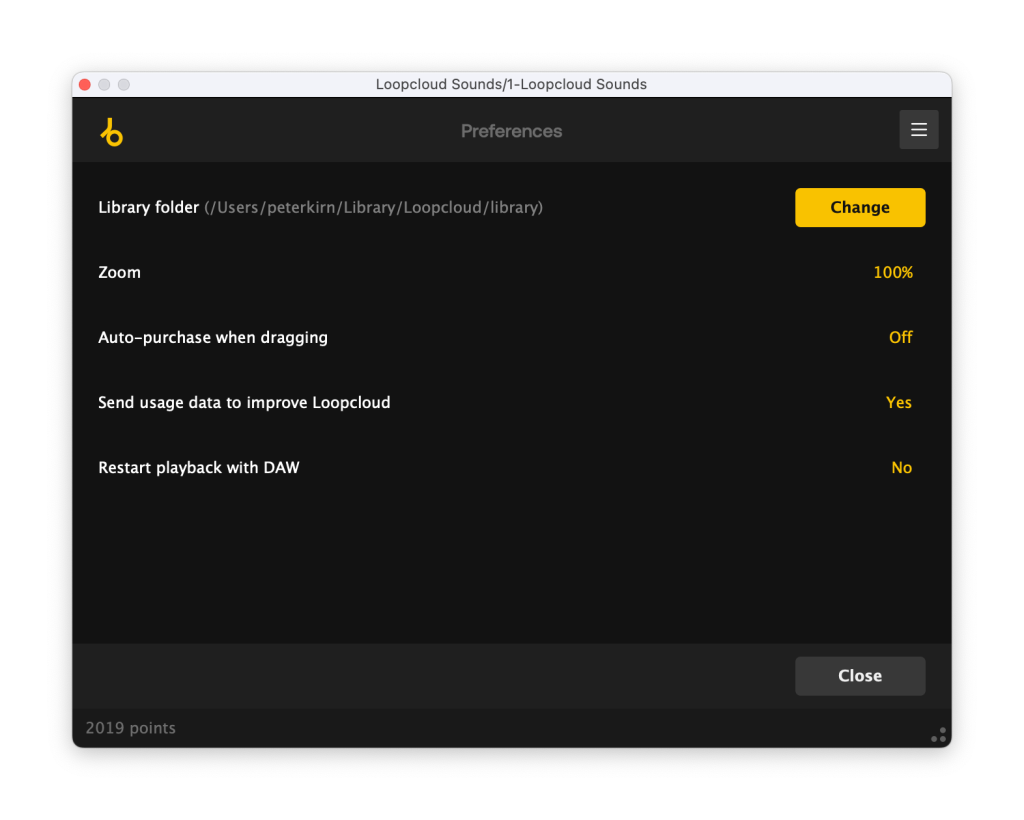Click the library folder path text

(x=374, y=208)
